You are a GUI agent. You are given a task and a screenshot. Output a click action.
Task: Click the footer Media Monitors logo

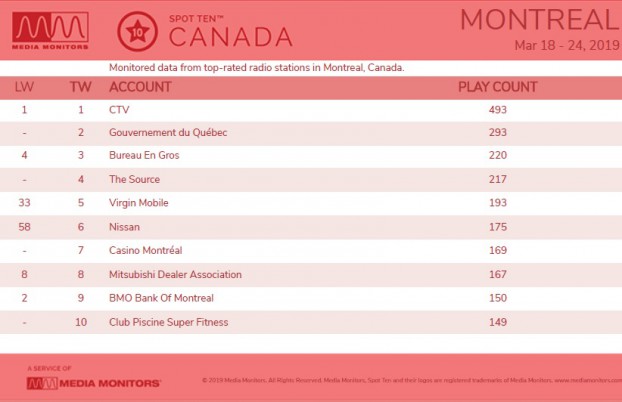(94, 383)
